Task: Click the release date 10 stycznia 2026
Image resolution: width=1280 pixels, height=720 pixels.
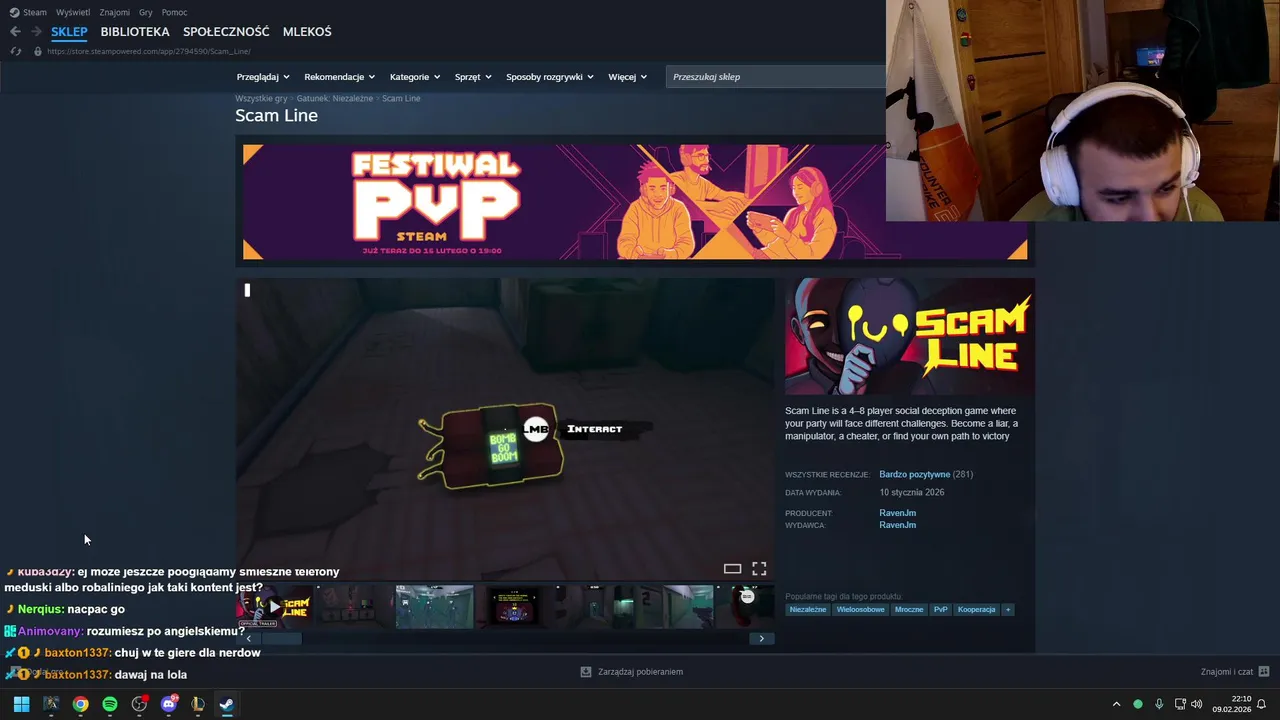Action: point(912,492)
